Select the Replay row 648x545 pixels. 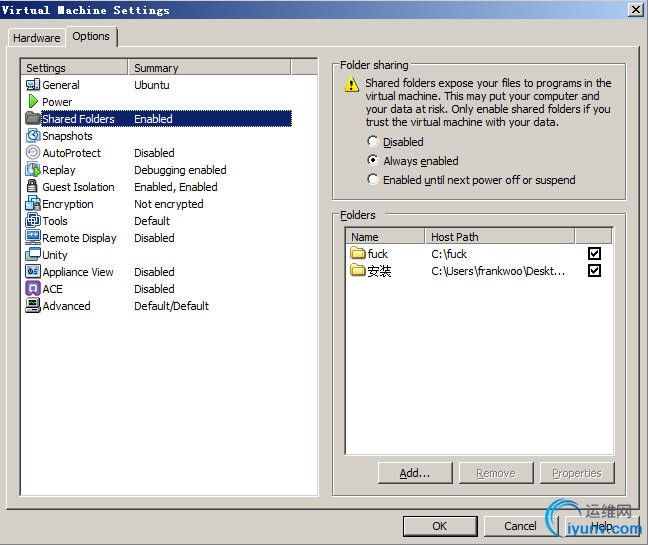coord(158,169)
